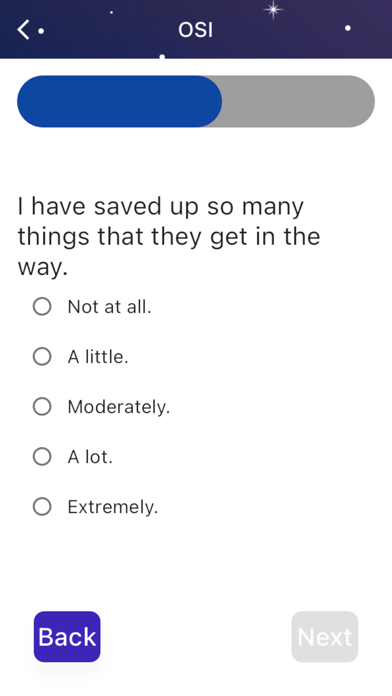Select the "A little." radio circle
392x696 pixels.
42,356
